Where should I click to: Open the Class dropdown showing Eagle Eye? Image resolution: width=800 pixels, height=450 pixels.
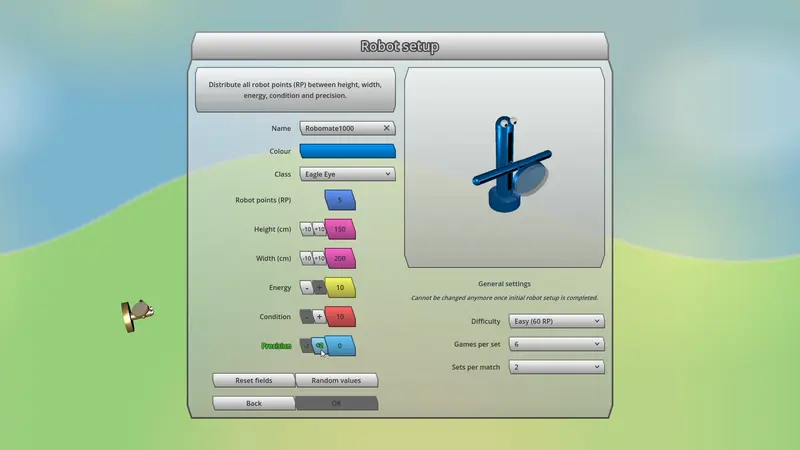point(347,174)
